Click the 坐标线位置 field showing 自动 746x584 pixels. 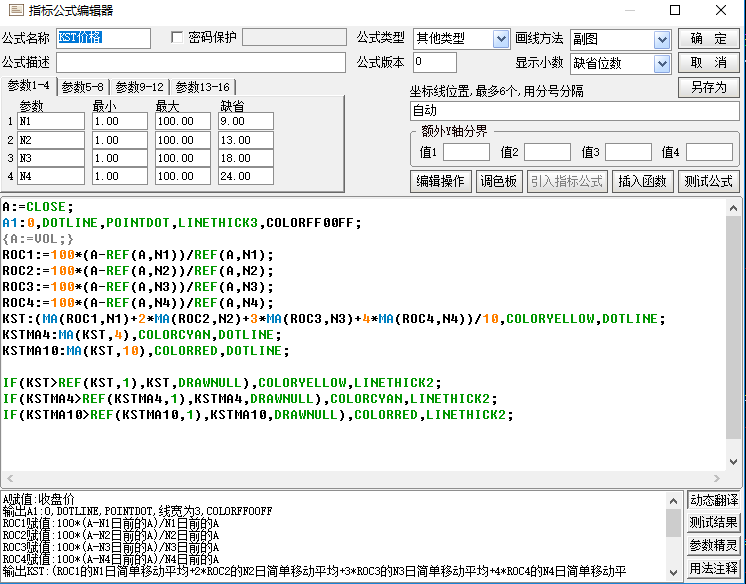tap(574, 111)
